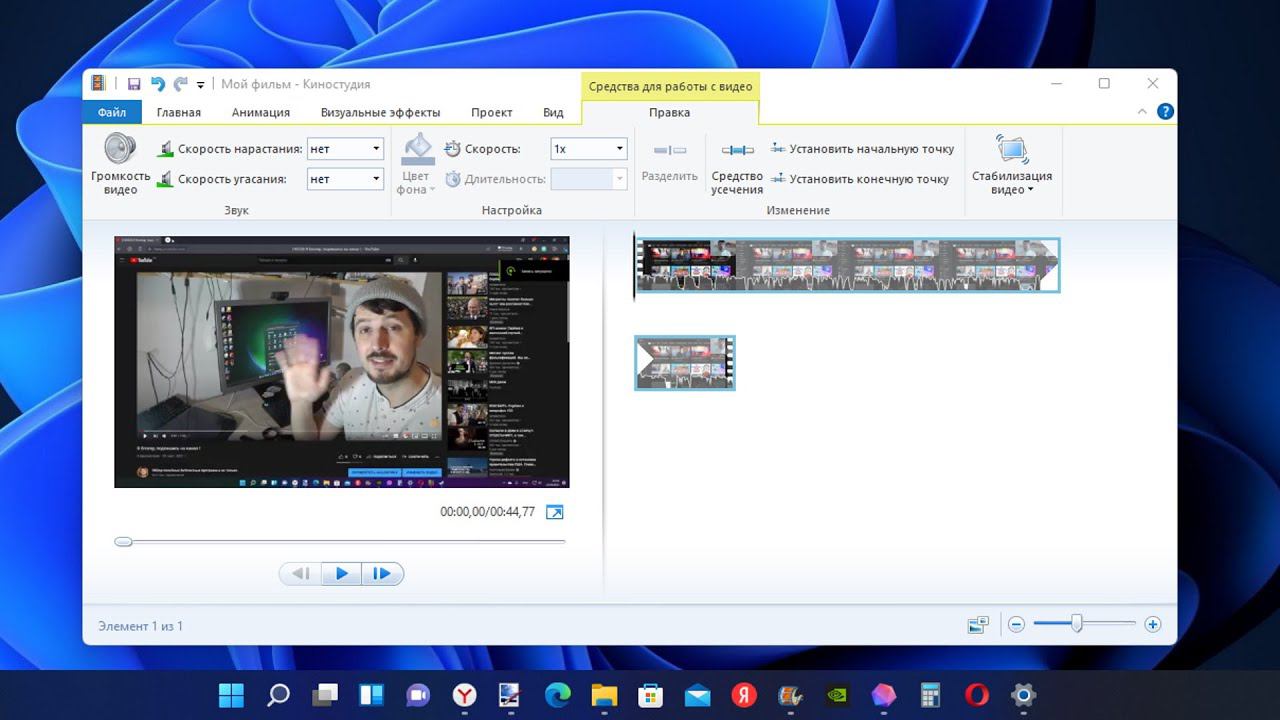This screenshot has height=720, width=1280.
Task: Zoom out the timeline with minus icon
Action: coord(1016,625)
